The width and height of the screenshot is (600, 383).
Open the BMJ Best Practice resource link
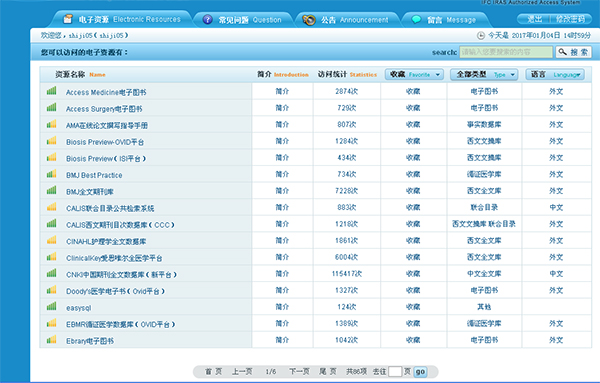(x=94, y=175)
